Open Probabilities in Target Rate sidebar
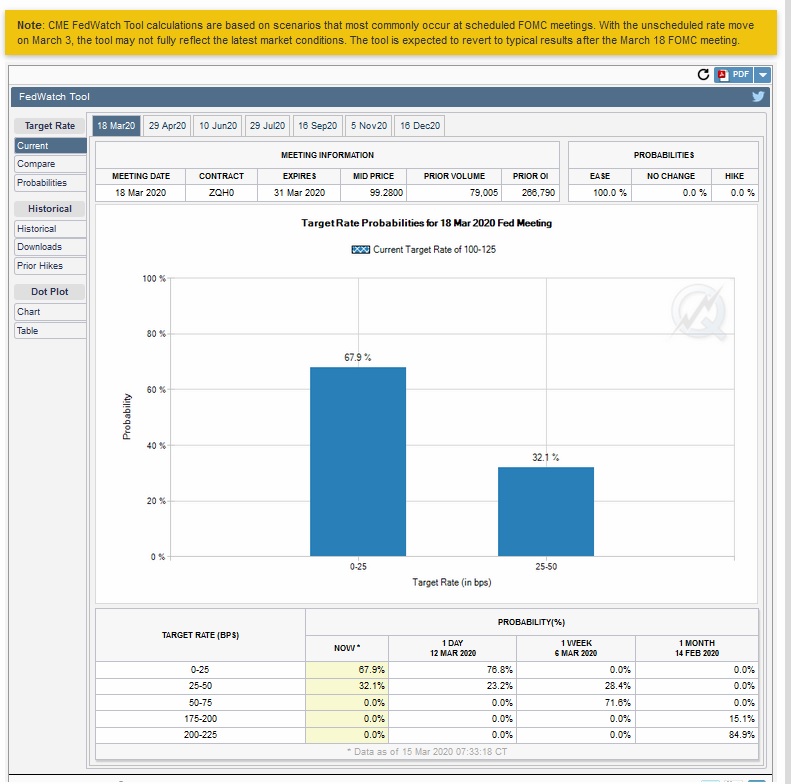This screenshot has width=791, height=784. coord(50,183)
